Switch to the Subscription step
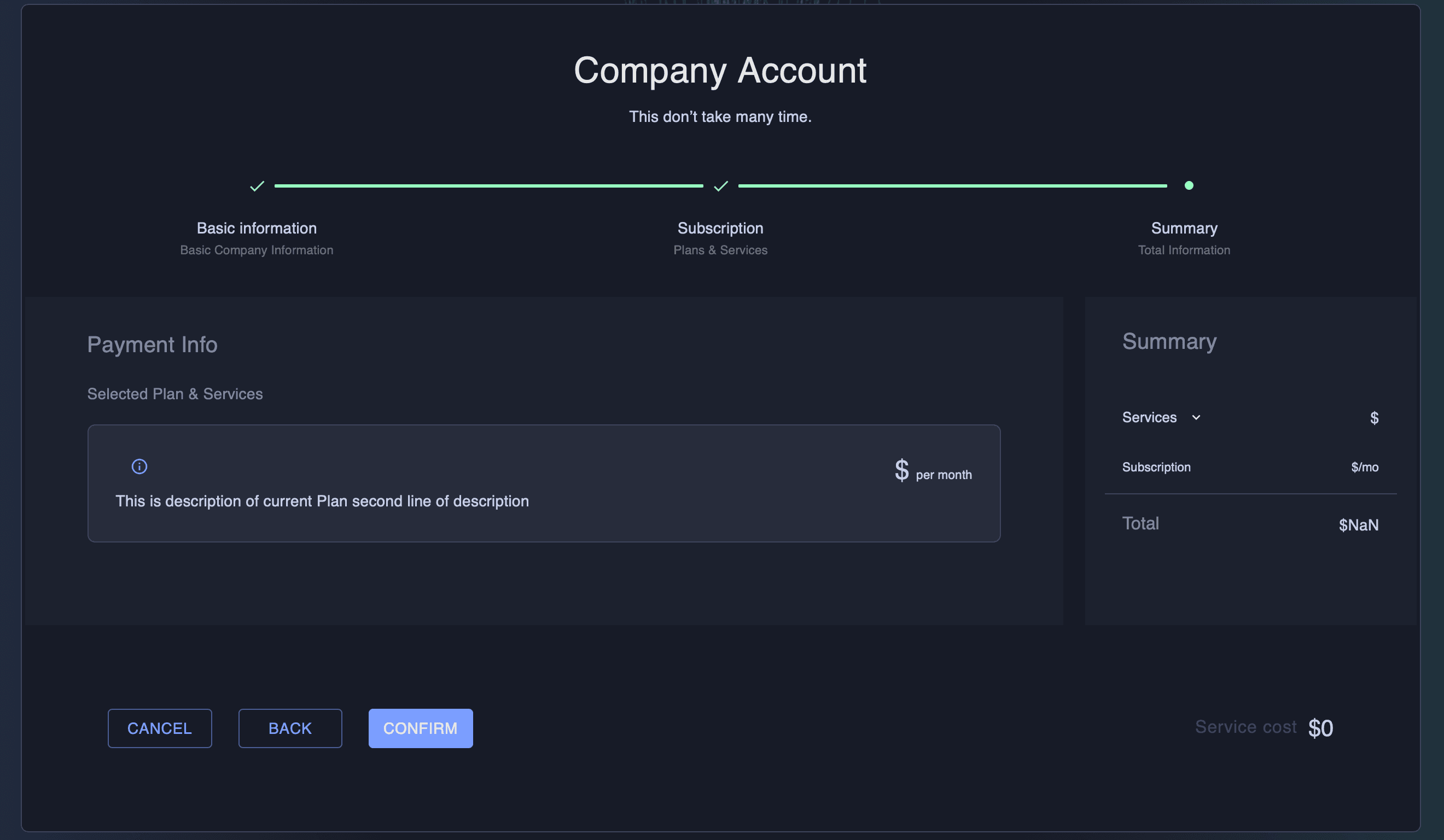1444x840 pixels. click(x=720, y=229)
